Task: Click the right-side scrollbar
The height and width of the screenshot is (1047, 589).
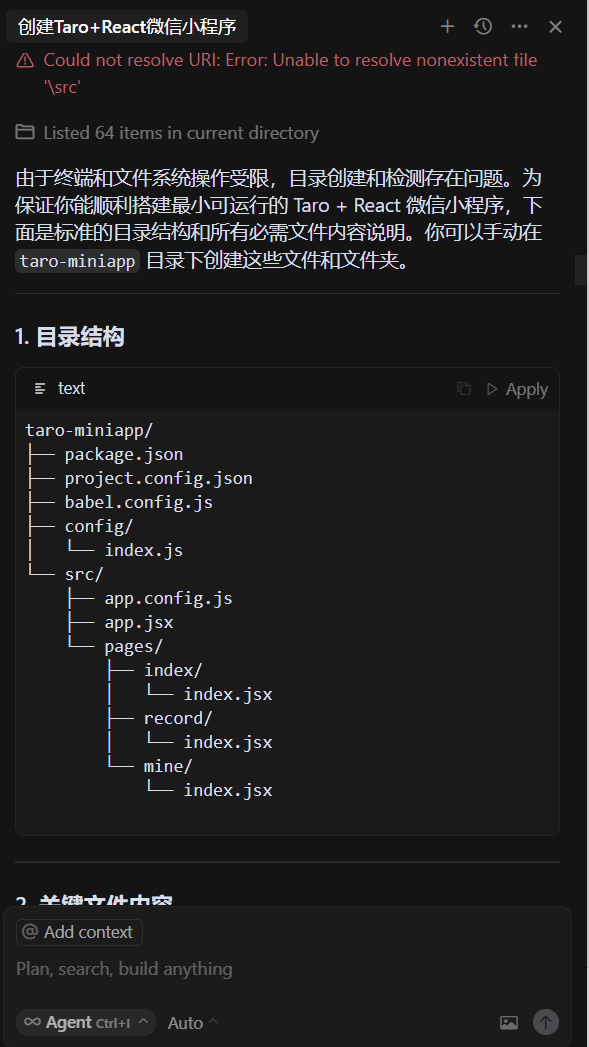Action: [581, 270]
